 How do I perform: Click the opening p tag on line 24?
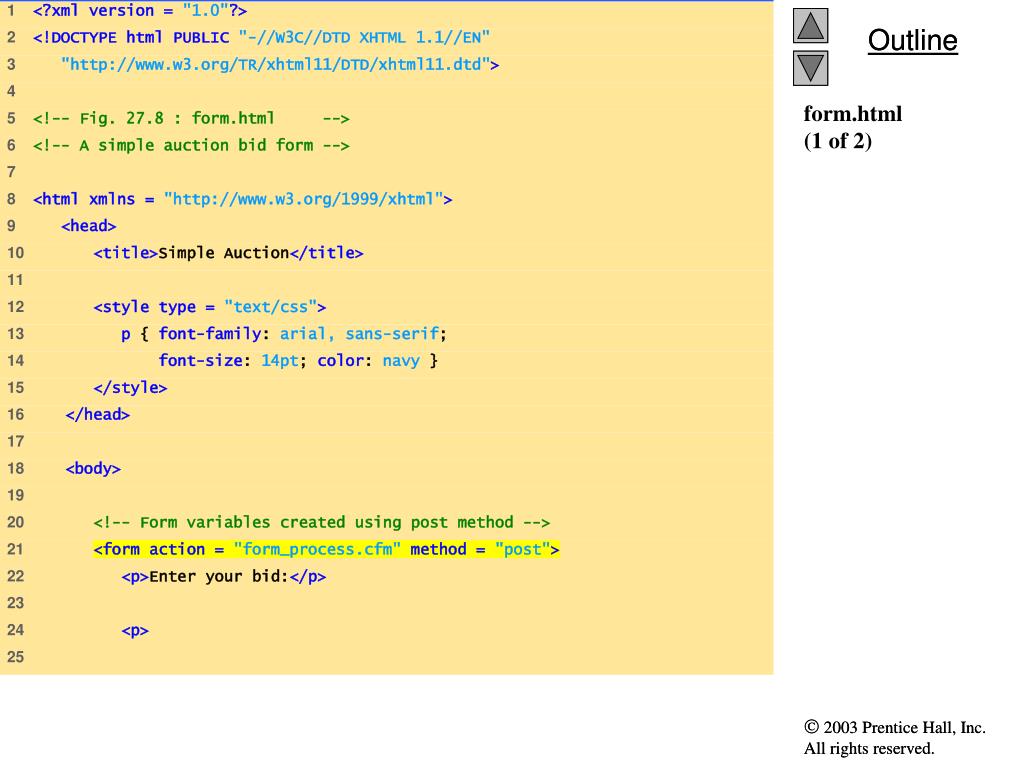135,631
